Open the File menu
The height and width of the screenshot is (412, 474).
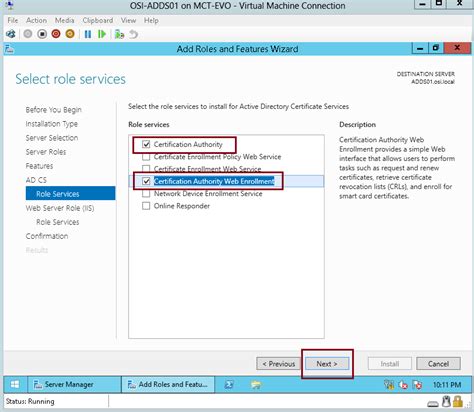point(13,20)
